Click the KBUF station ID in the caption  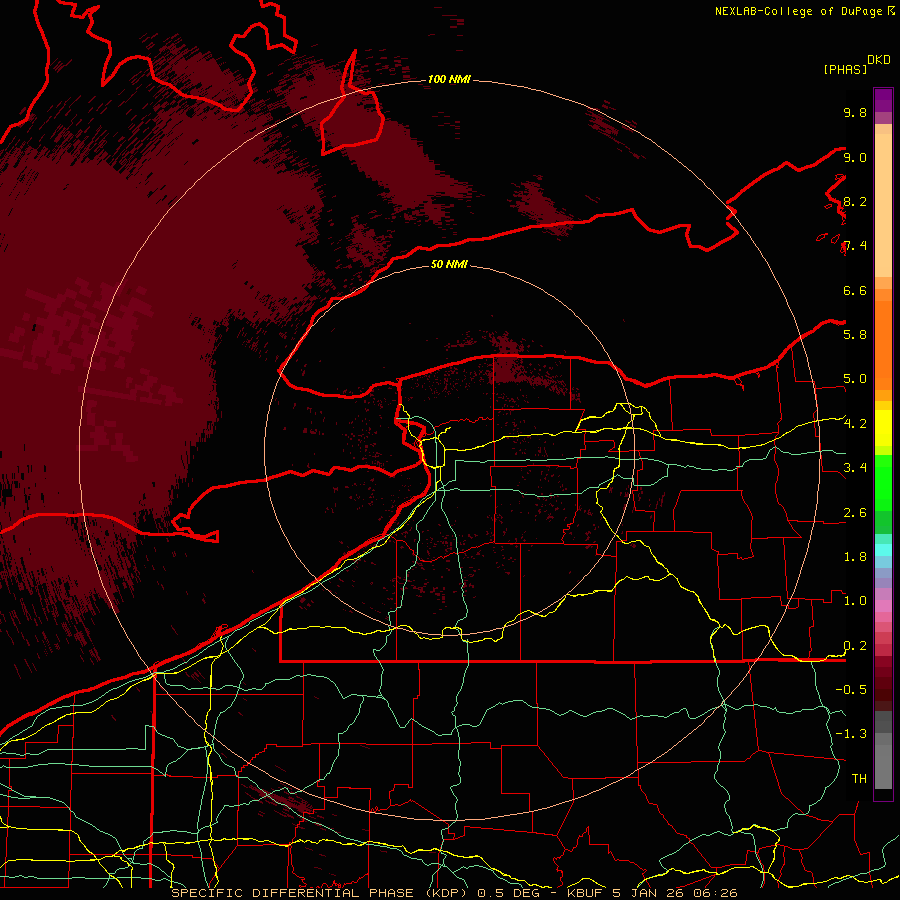(x=586, y=893)
